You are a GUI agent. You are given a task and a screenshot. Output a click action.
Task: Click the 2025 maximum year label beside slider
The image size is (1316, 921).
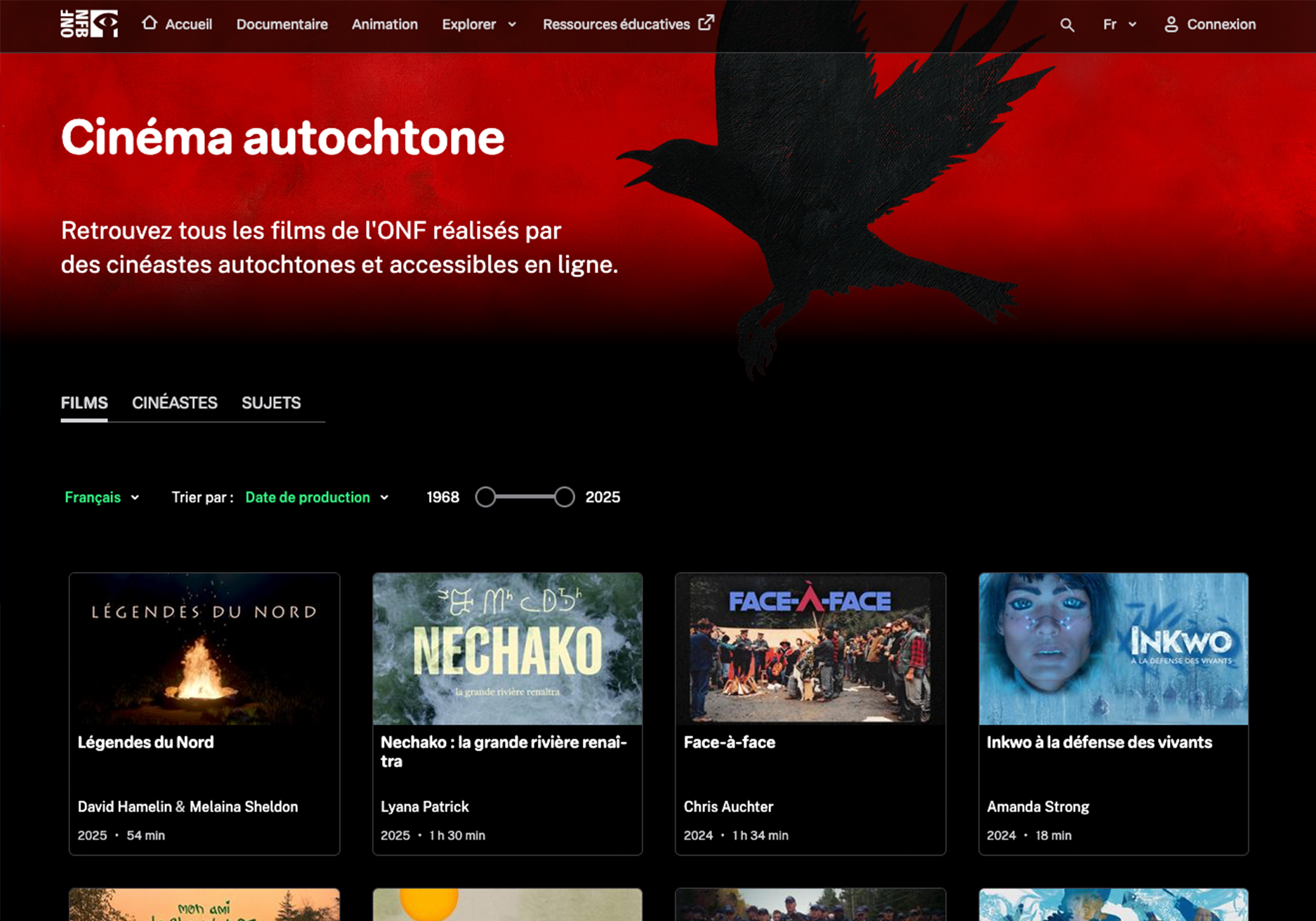click(603, 497)
